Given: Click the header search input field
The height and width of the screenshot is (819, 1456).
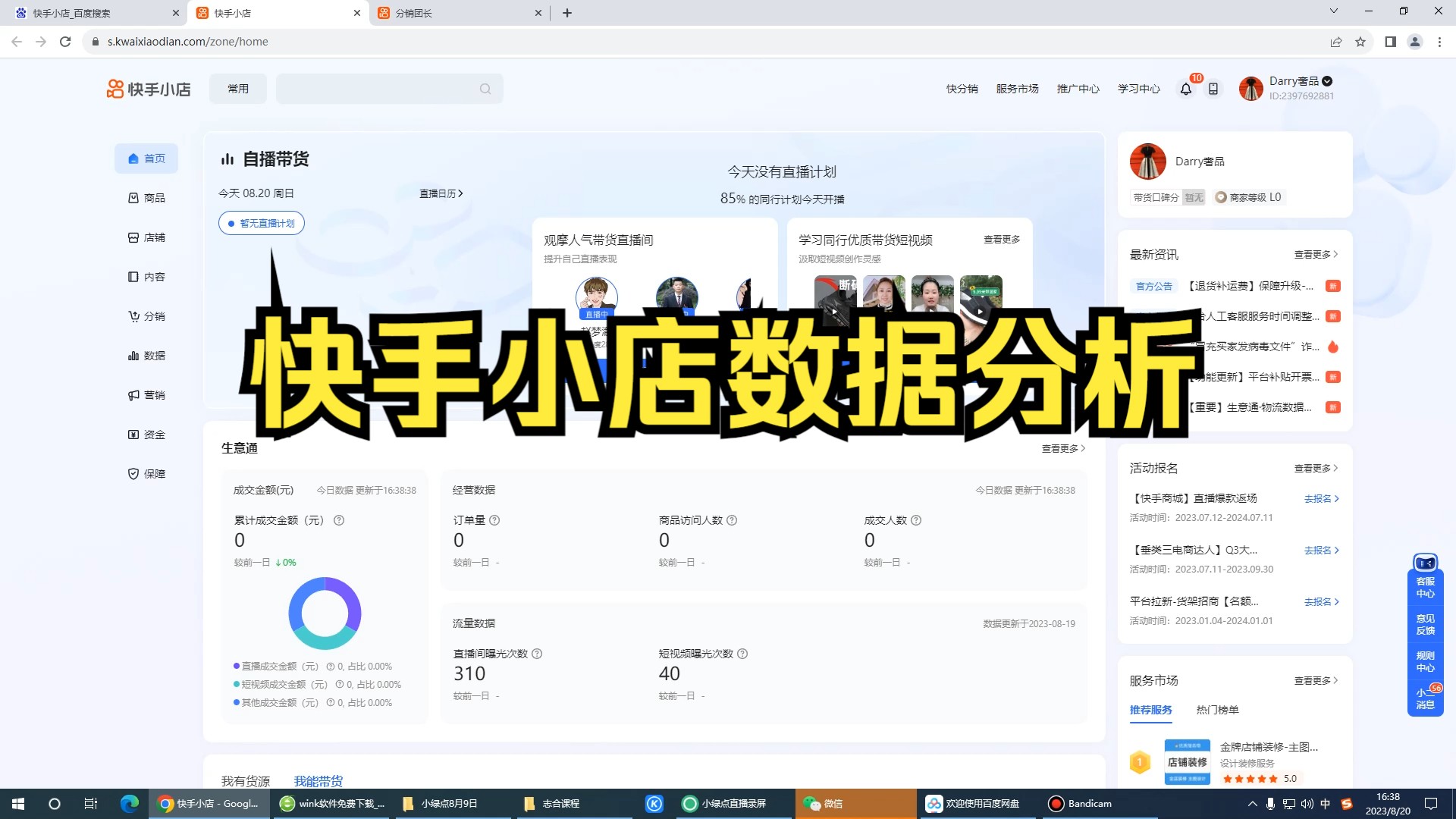Looking at the screenshot, I should click(x=389, y=89).
